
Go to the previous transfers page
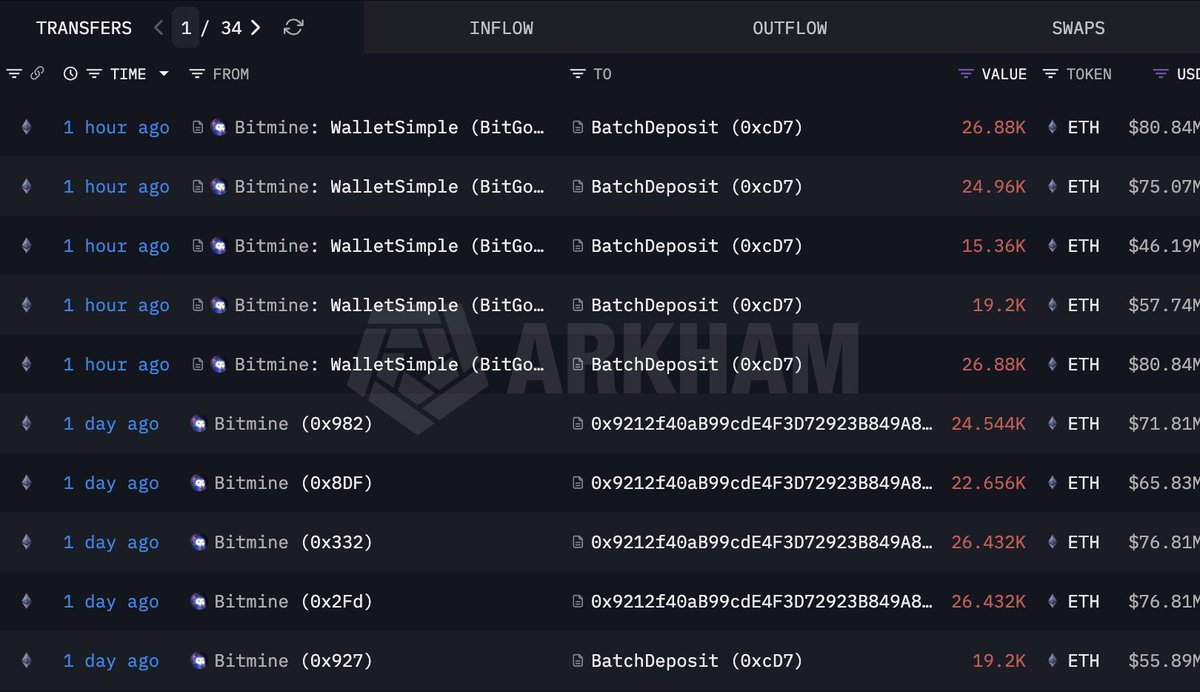coord(159,28)
